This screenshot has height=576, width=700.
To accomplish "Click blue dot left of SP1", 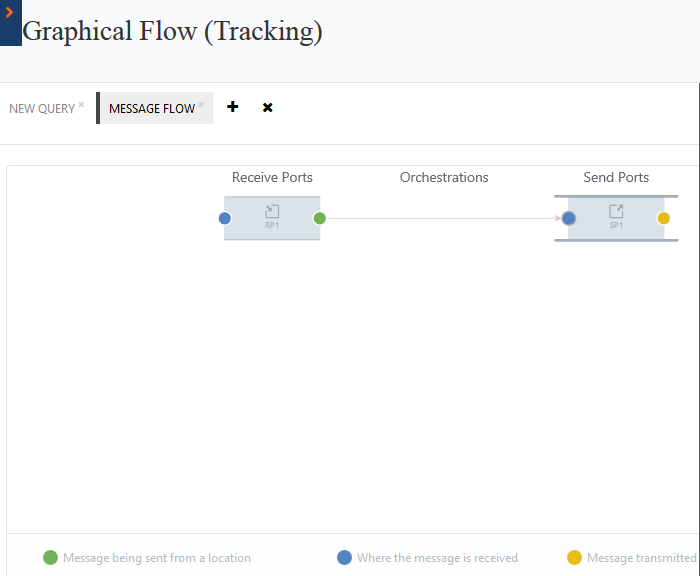I will (568, 218).
